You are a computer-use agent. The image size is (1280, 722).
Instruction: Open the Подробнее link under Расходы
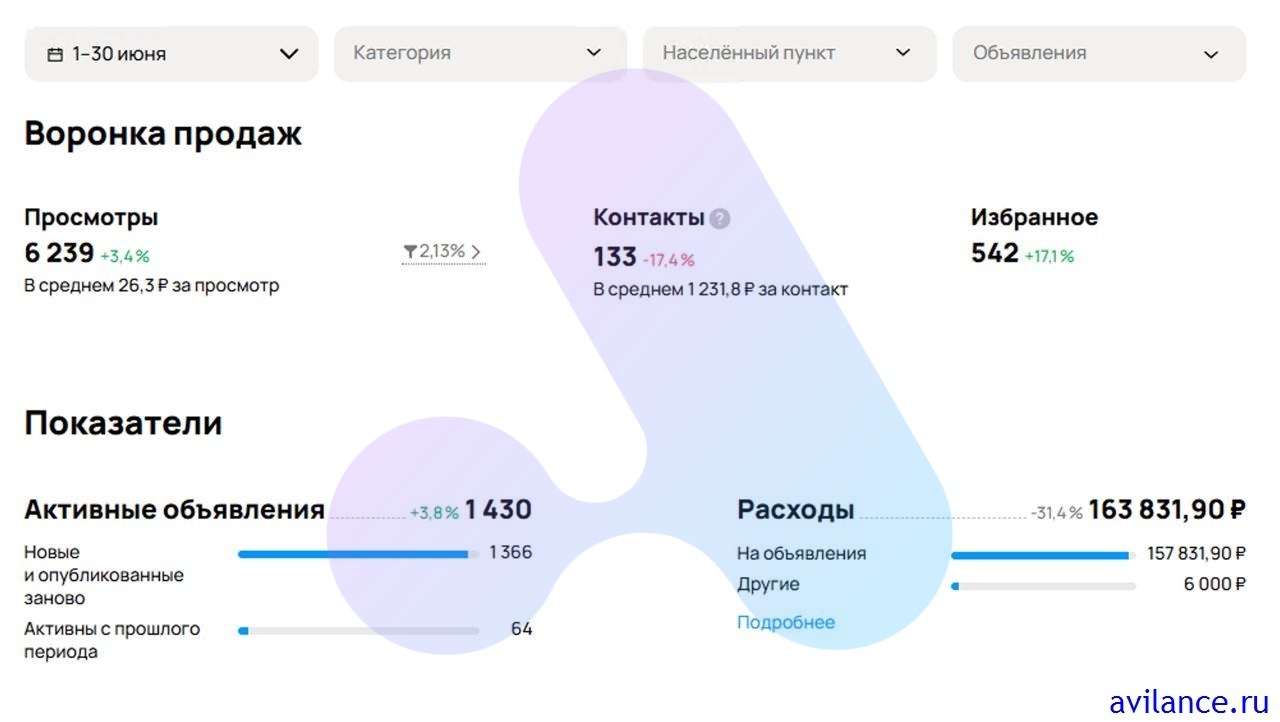[x=785, y=622]
